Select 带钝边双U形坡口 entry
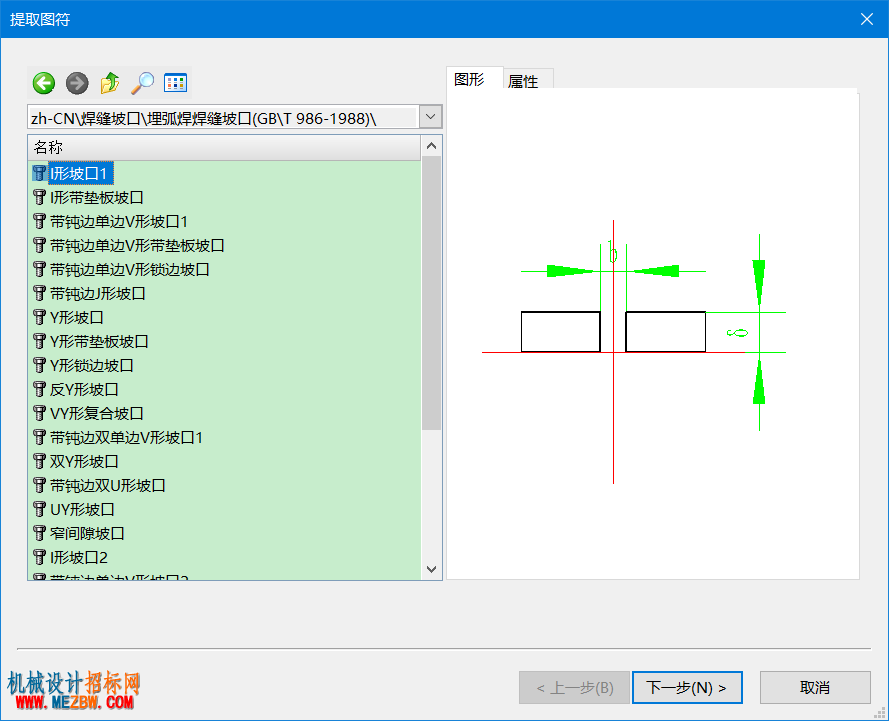Image resolution: width=889 pixels, height=721 pixels. click(x=107, y=486)
